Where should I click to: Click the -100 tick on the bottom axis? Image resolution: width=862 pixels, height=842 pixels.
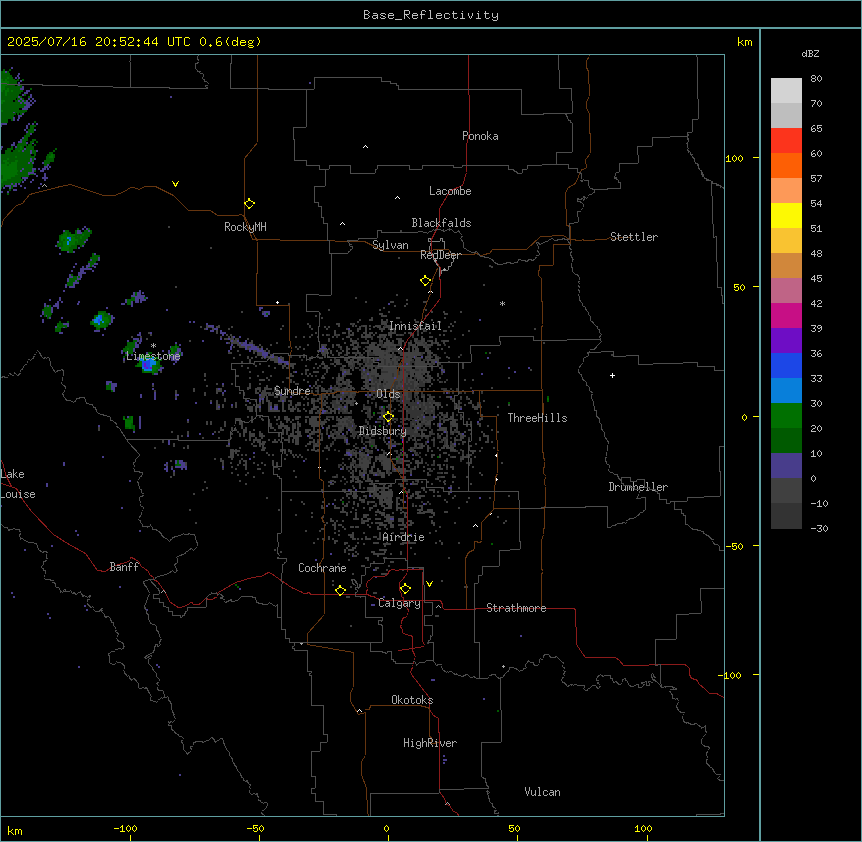125,828
